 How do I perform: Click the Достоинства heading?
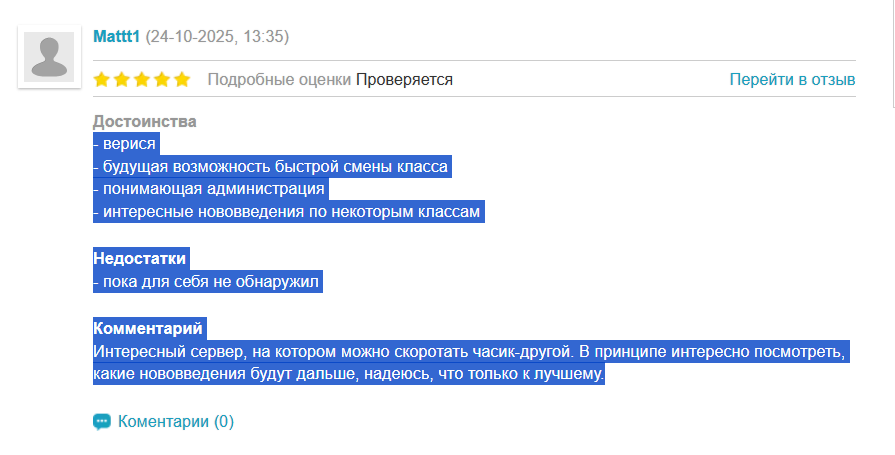tap(145, 122)
